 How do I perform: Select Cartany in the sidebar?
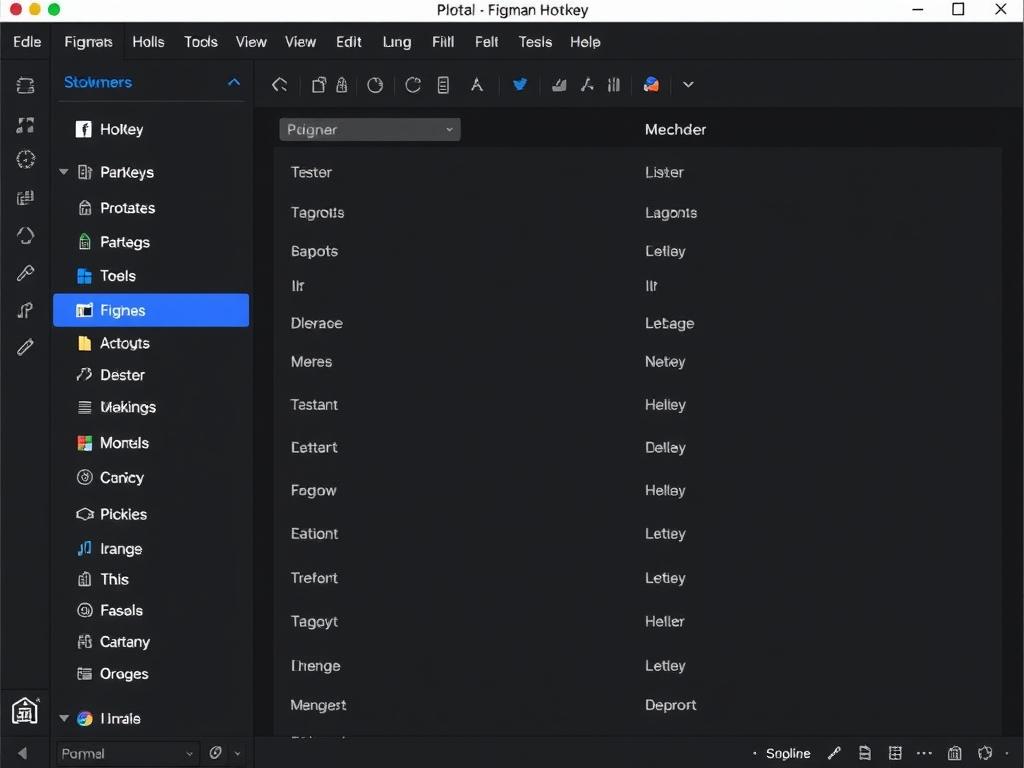(x=151, y=642)
